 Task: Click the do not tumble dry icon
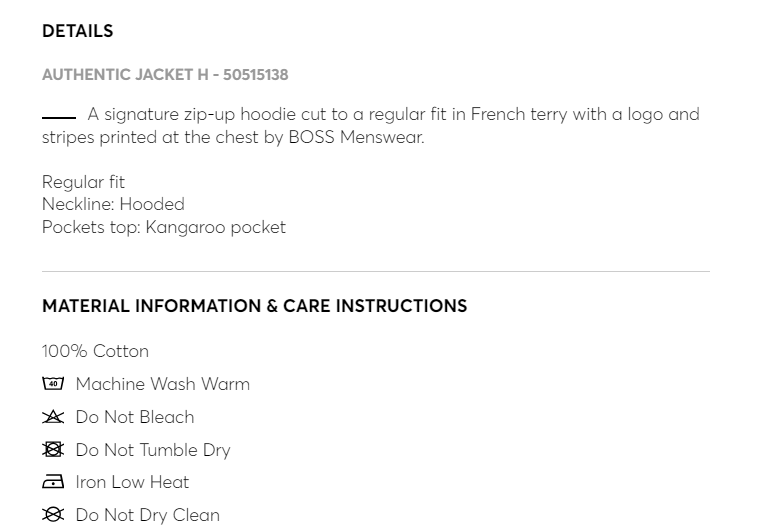tap(53, 450)
